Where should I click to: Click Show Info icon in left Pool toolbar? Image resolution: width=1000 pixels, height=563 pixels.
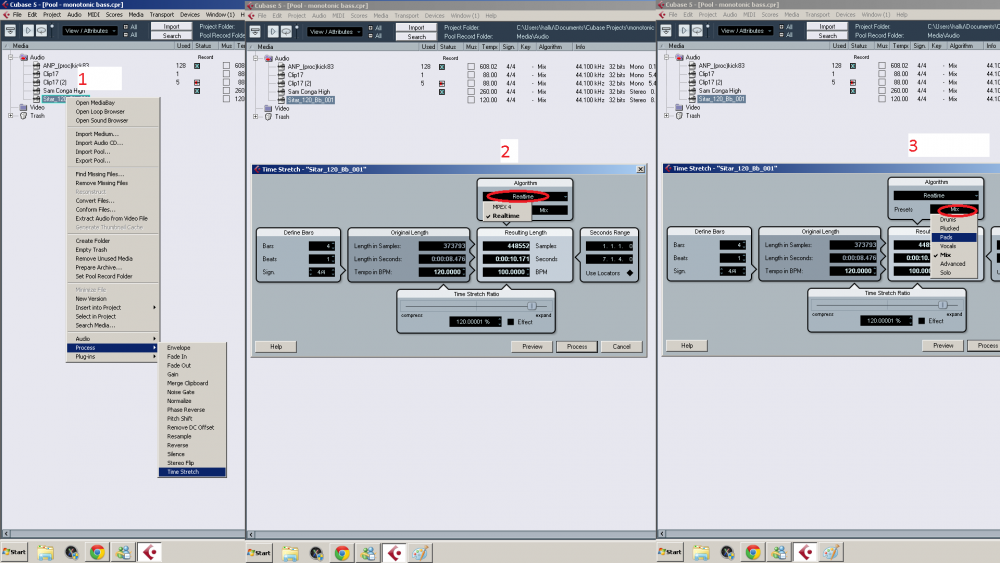click(x=10, y=30)
